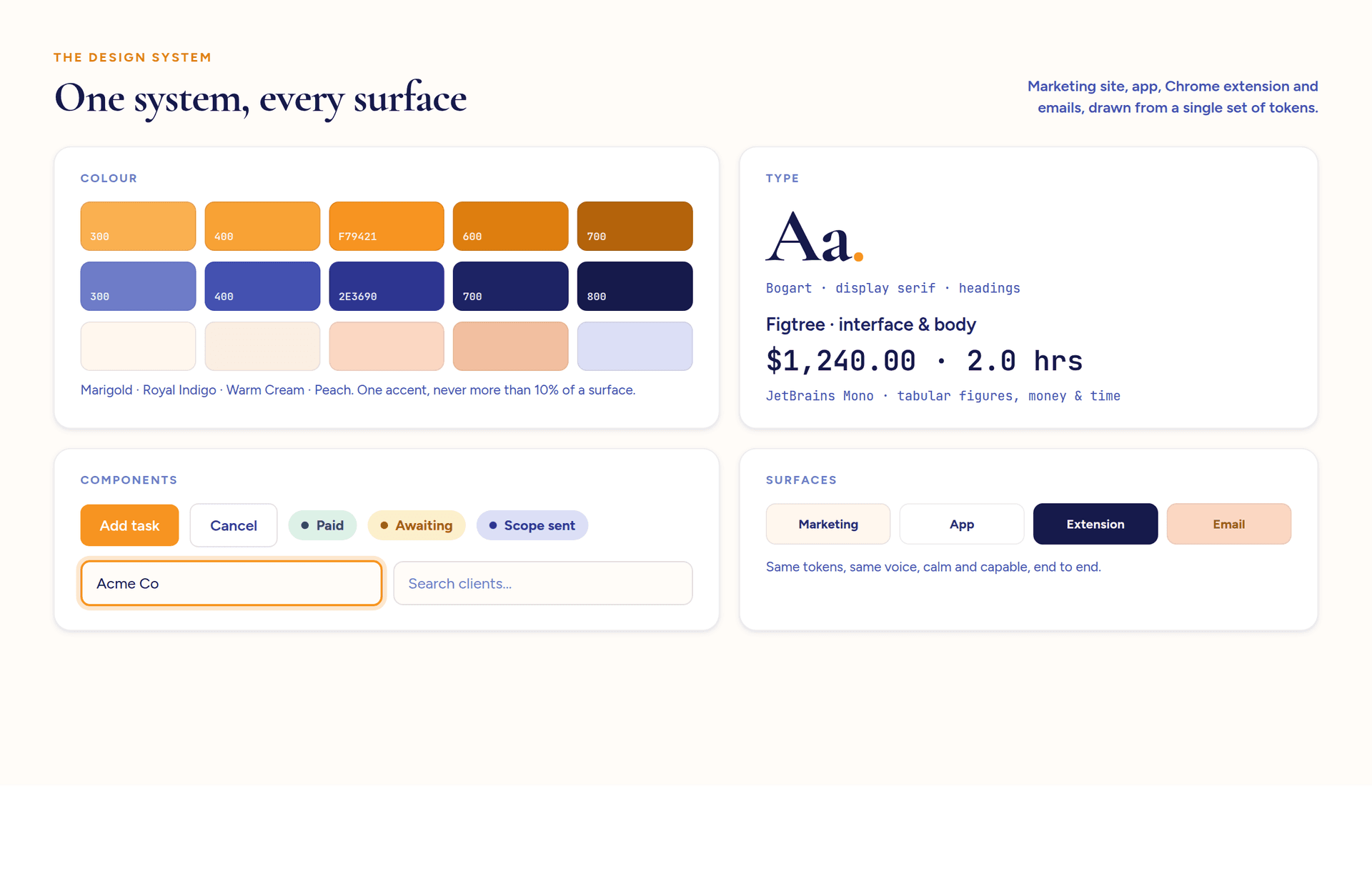Select the pale lavender swatch

pyautogui.click(x=635, y=346)
